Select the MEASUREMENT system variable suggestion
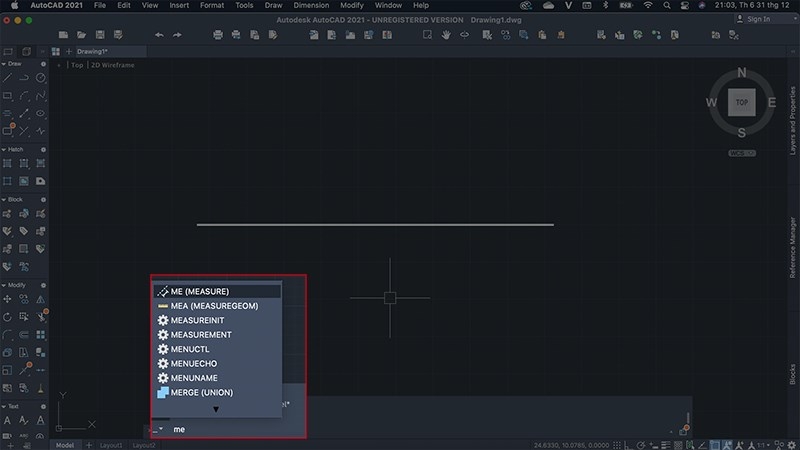 pyautogui.click(x=217, y=335)
